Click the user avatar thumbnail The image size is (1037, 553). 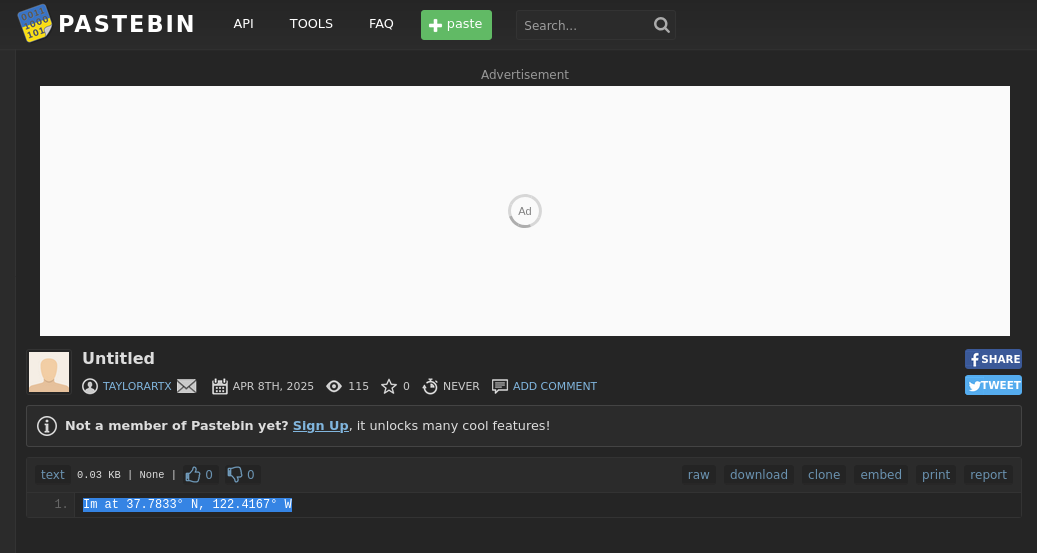(x=49, y=372)
